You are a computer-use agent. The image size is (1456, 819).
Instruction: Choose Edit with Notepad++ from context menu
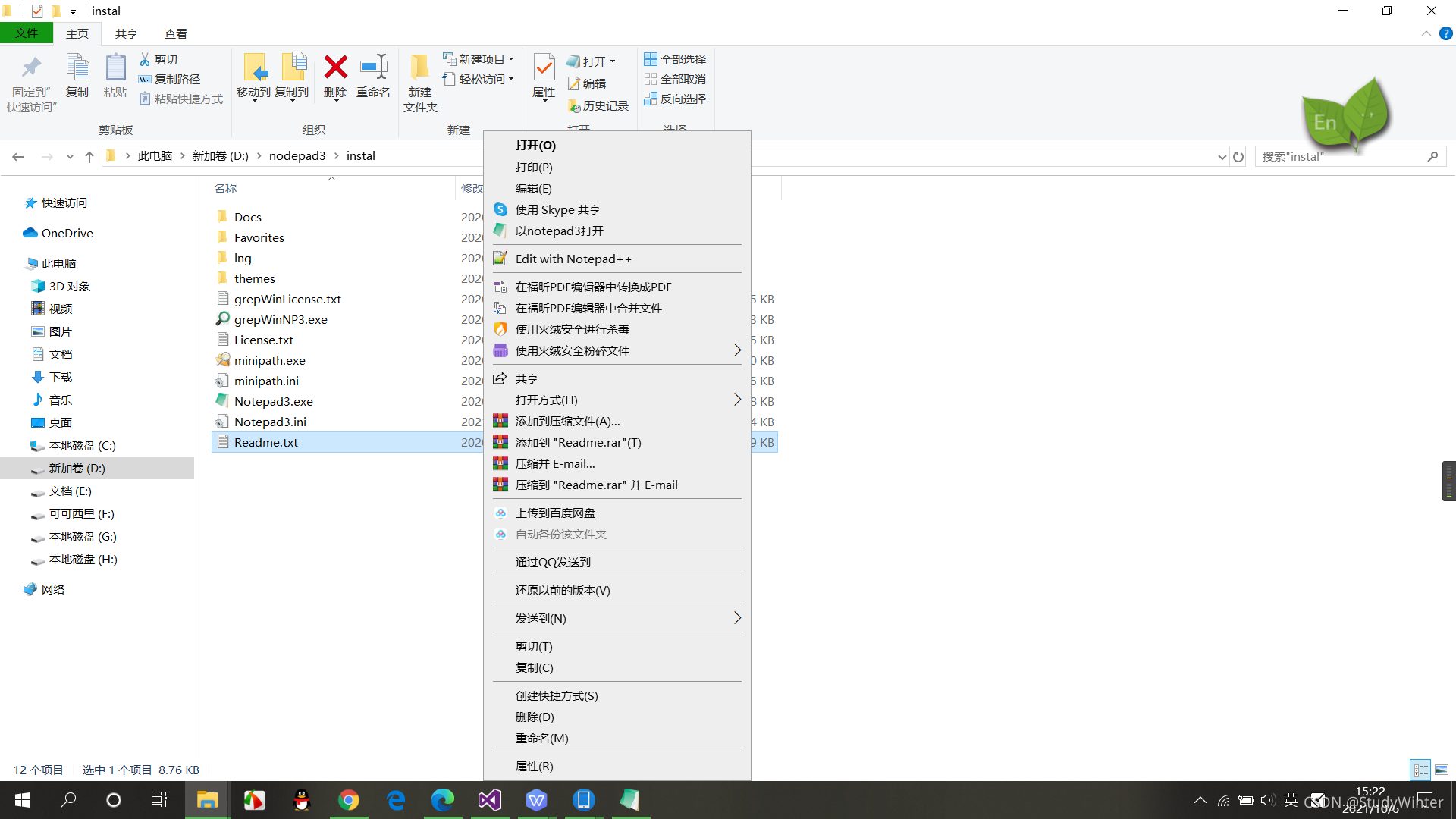pos(573,259)
